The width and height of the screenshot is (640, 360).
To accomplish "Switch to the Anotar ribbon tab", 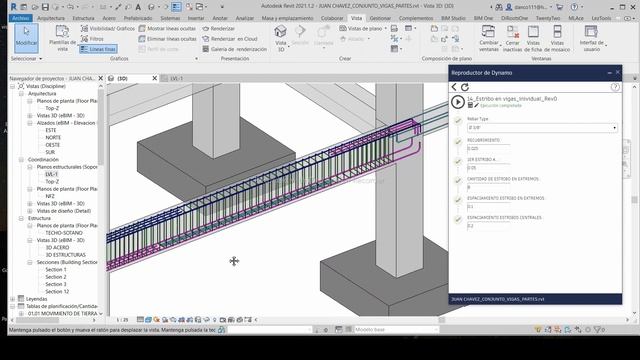I will (x=220, y=18).
